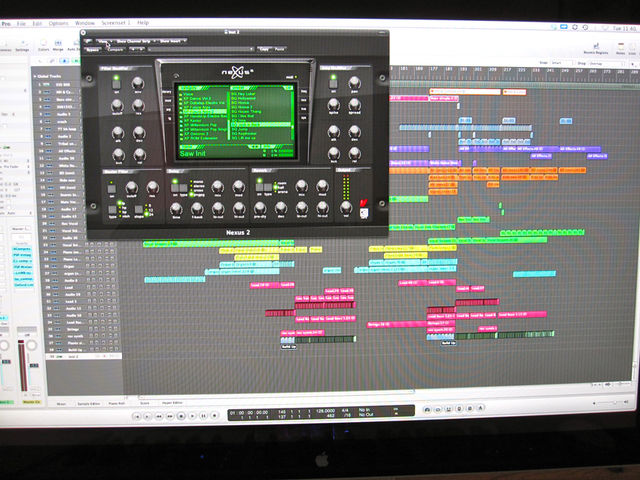Click the transport stop button
The width and height of the screenshot is (640, 480).
(182, 416)
